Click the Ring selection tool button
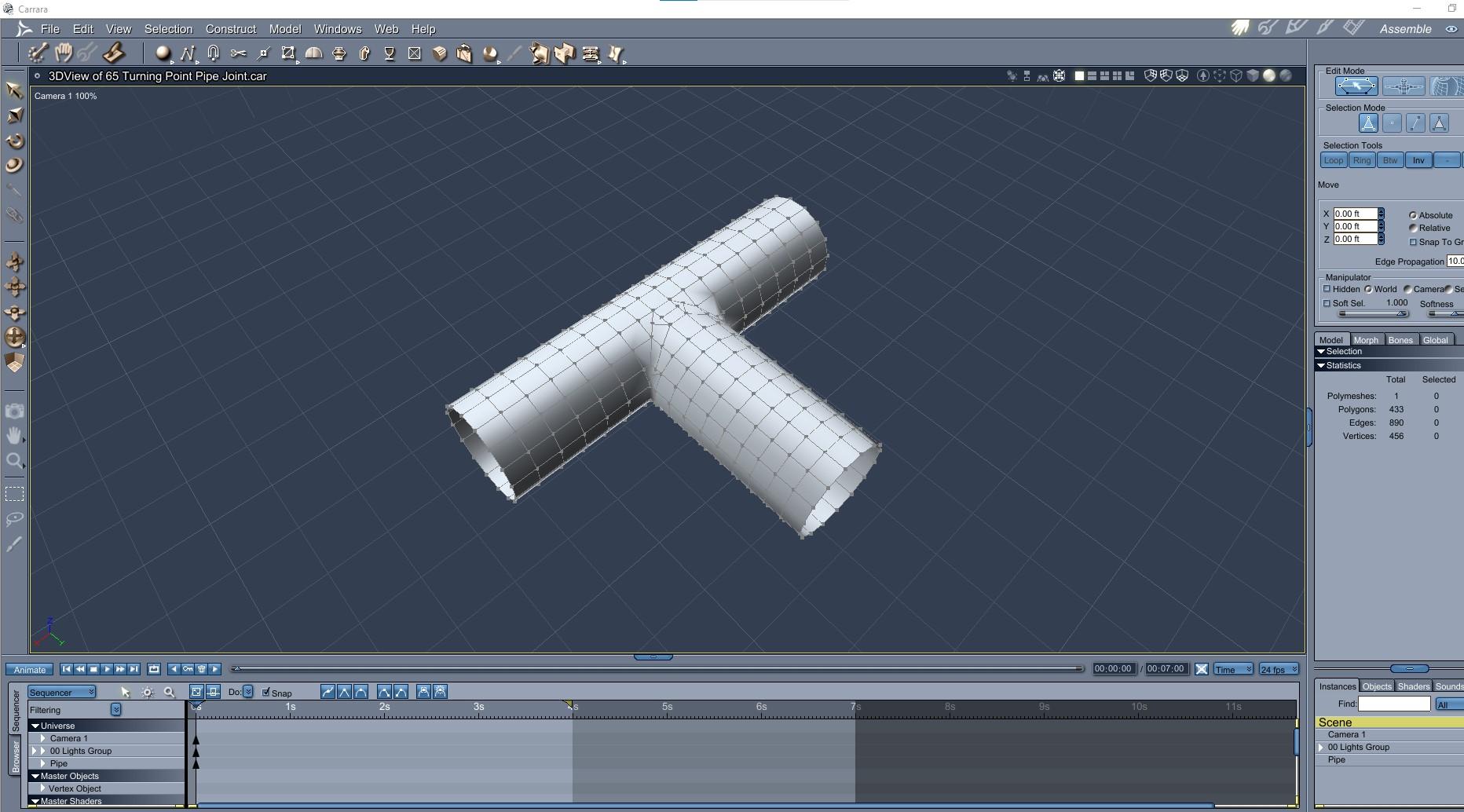1464x812 pixels. [1362, 160]
